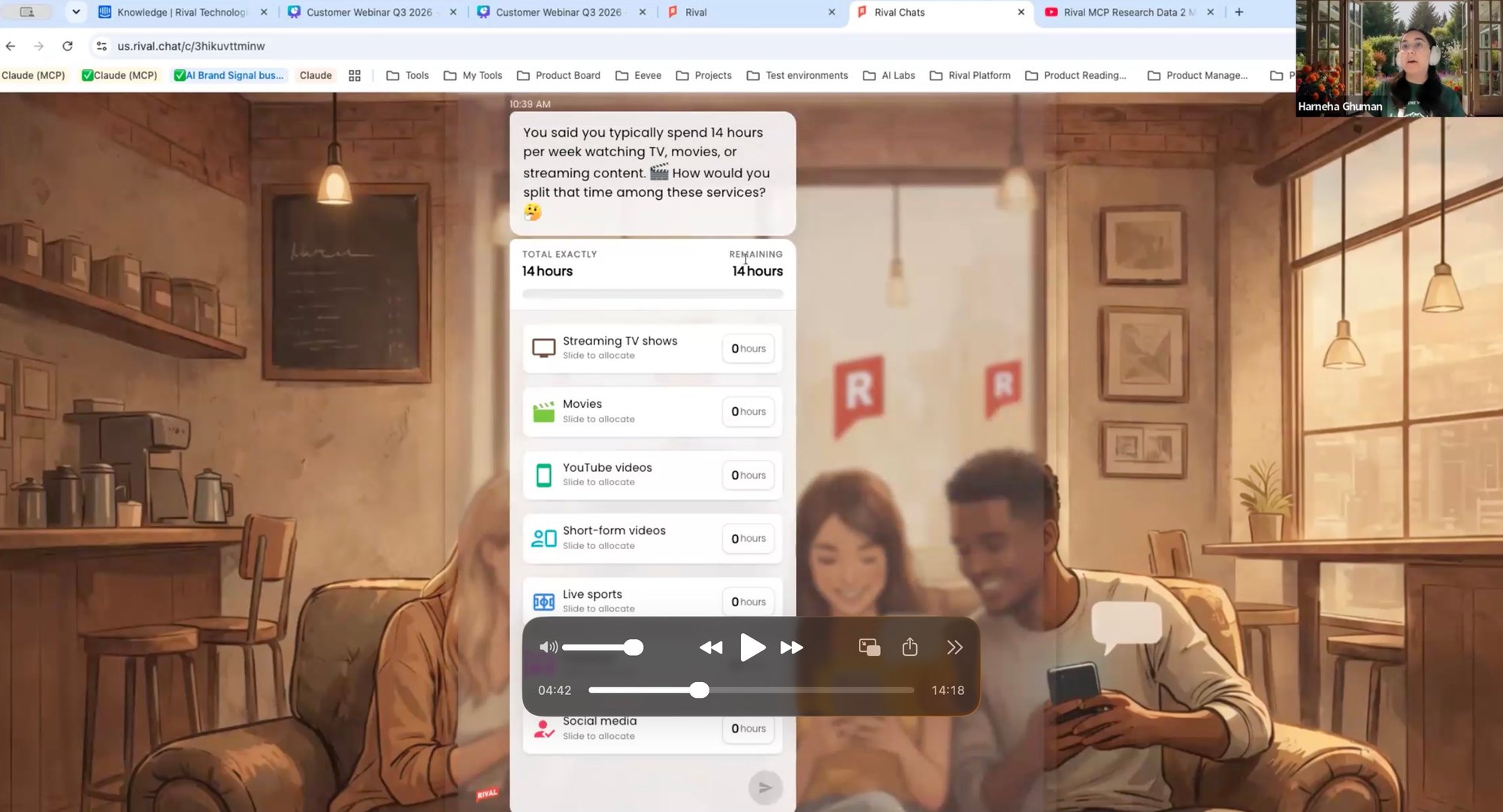Image resolution: width=1503 pixels, height=812 pixels.
Task: Open the Product Board bookmarks folder
Action: pos(558,75)
